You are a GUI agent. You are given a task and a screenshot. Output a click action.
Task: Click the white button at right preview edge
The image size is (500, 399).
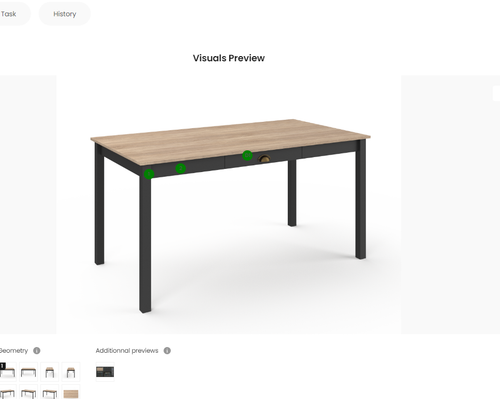(x=496, y=93)
